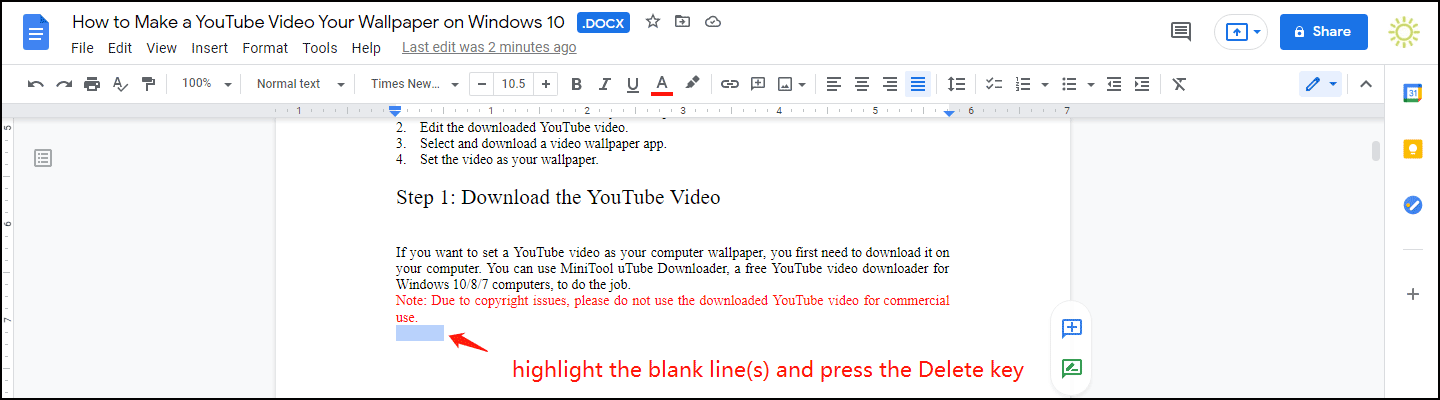
Task: Click the document title field
Action: (x=319, y=22)
